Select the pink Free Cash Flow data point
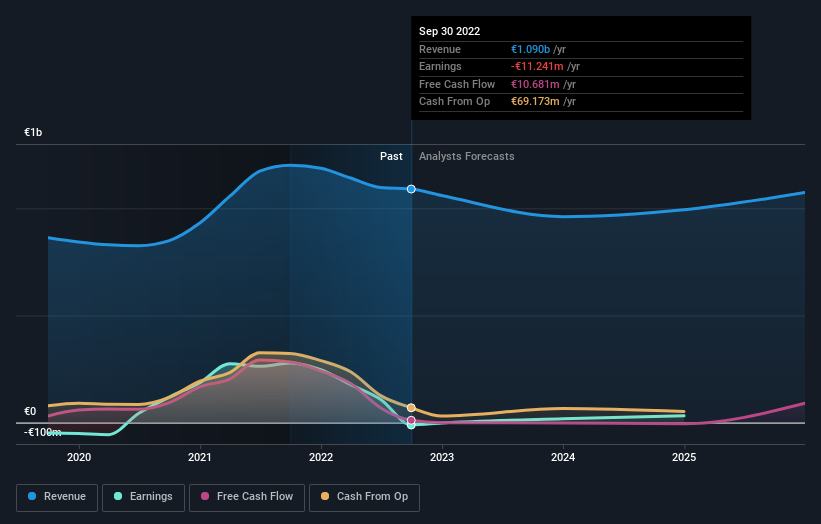 click(411, 420)
